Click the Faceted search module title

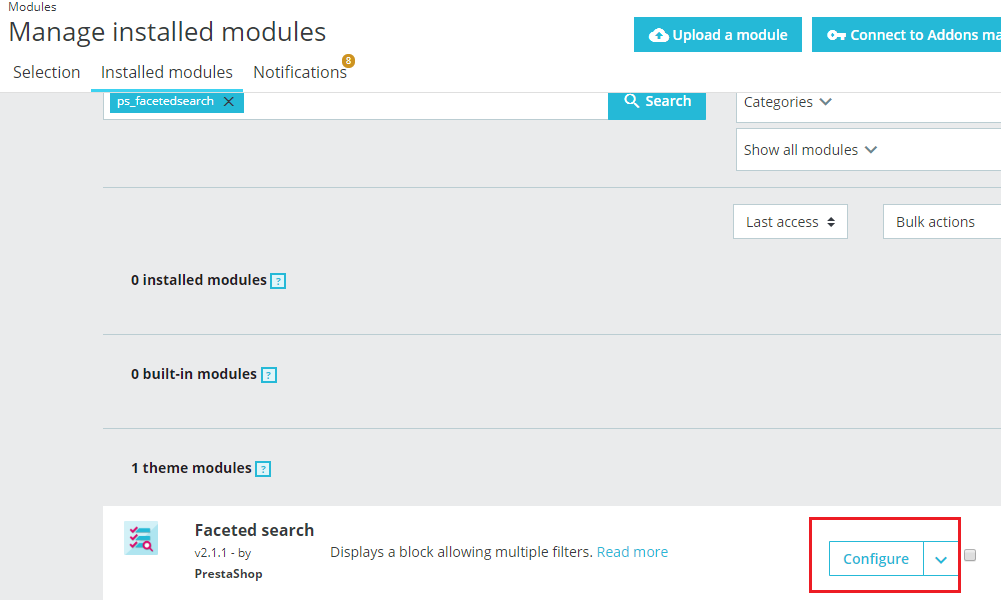[x=254, y=530]
